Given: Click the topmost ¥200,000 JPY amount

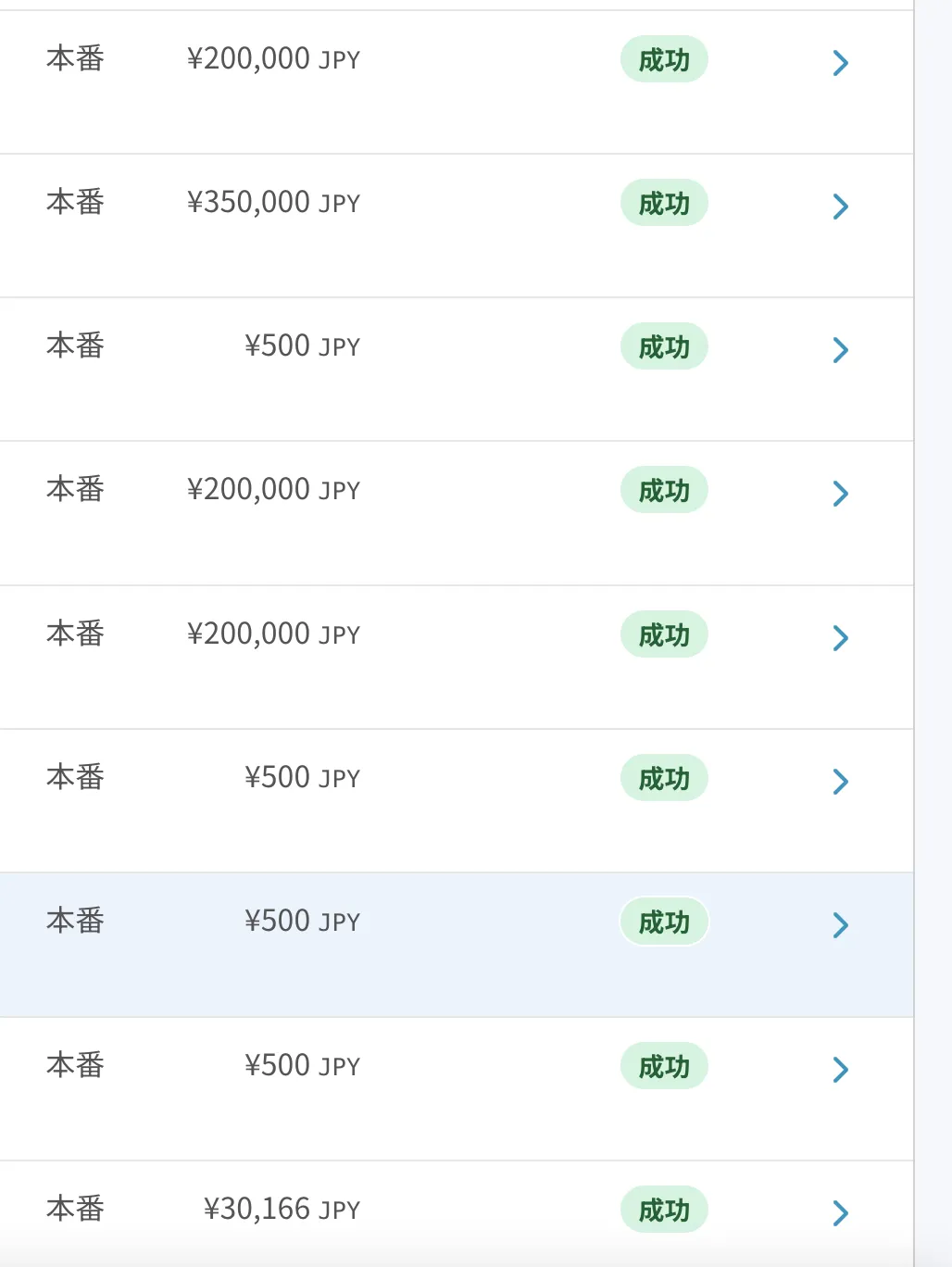Looking at the screenshot, I should click(x=273, y=58).
